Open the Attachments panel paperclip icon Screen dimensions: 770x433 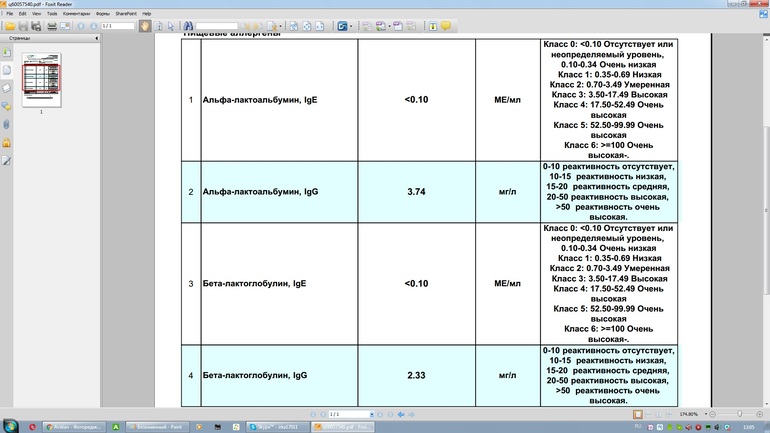(6, 124)
